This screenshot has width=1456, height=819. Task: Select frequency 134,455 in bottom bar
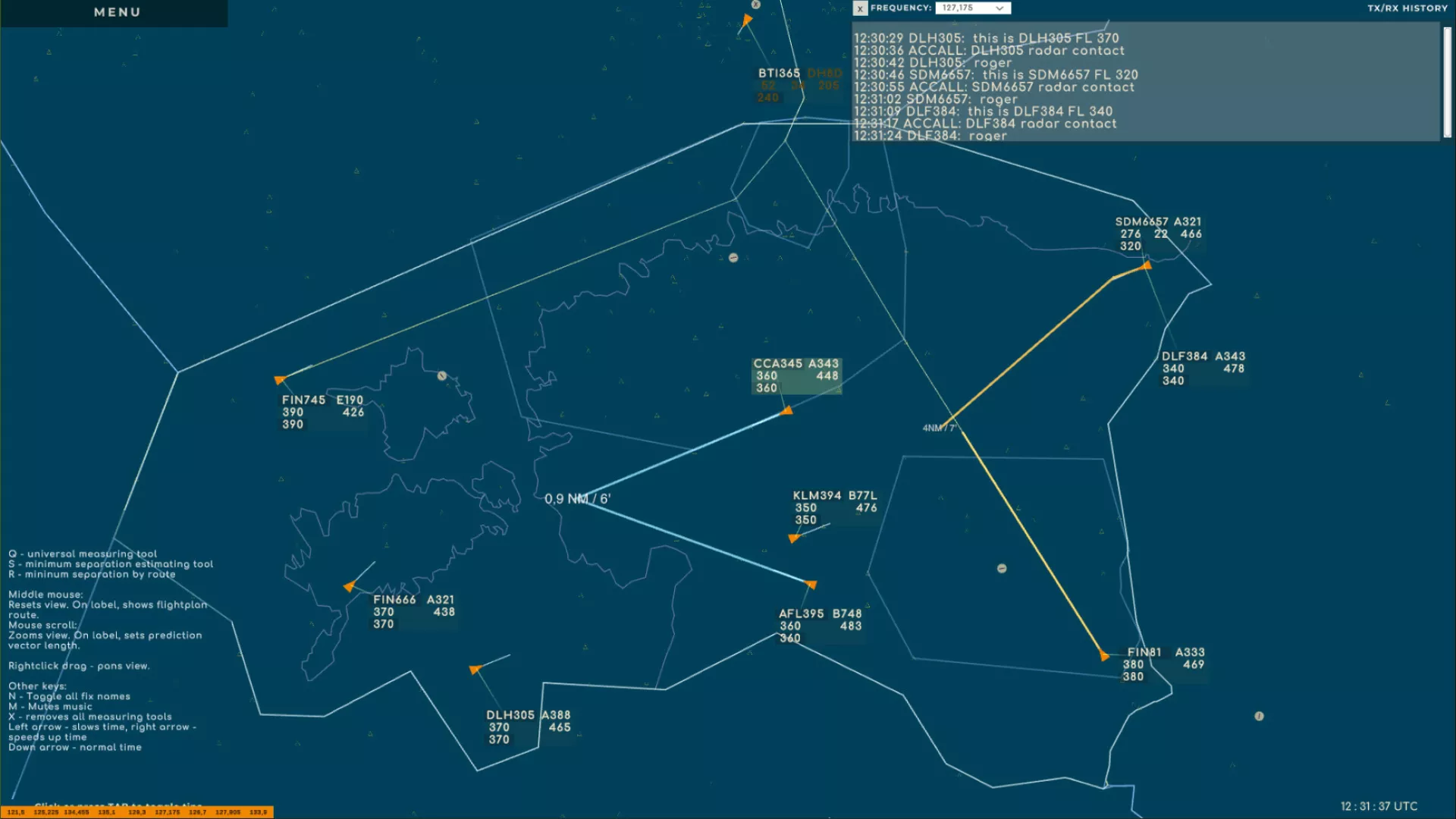tap(76, 812)
